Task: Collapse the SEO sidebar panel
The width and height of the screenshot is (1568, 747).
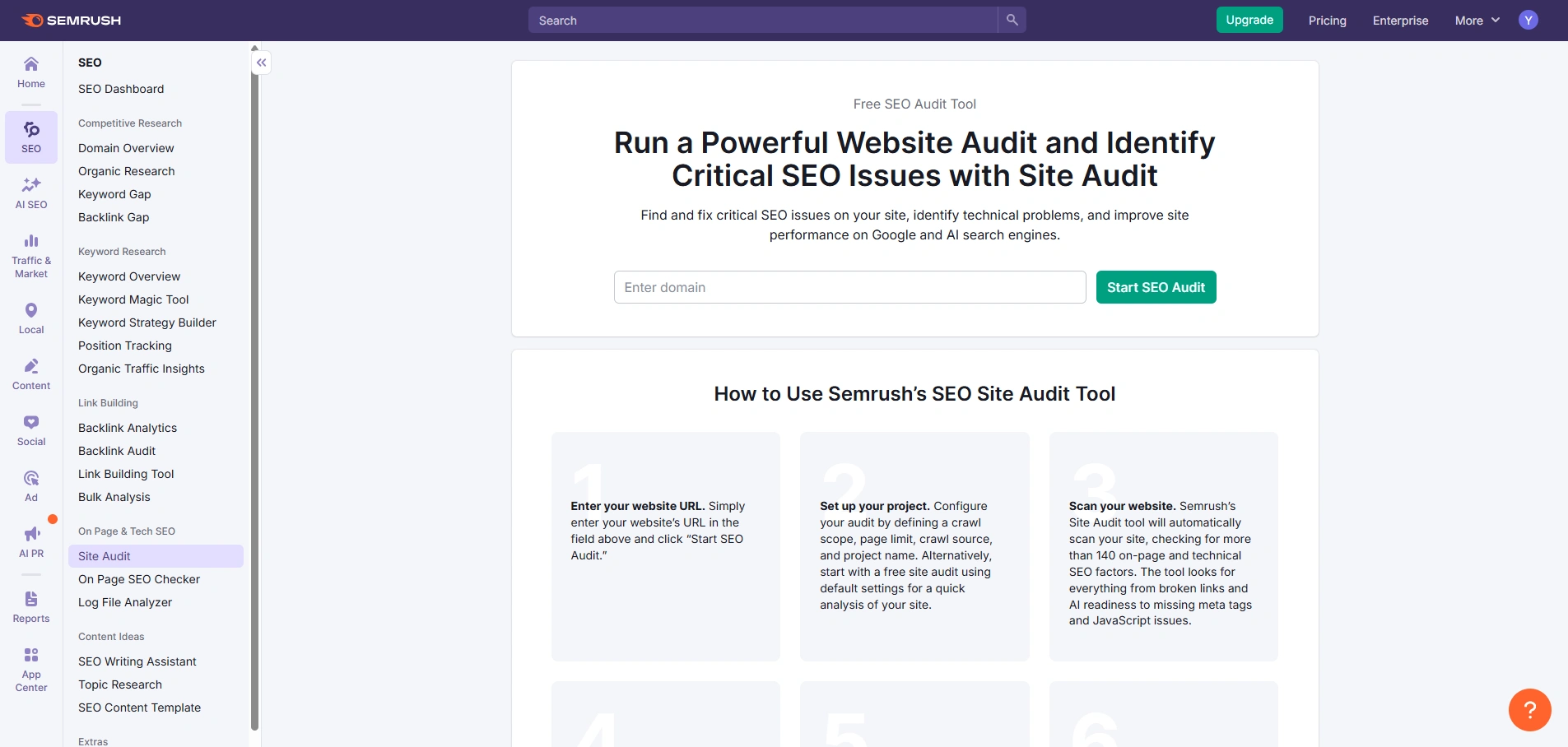Action: tap(261, 63)
